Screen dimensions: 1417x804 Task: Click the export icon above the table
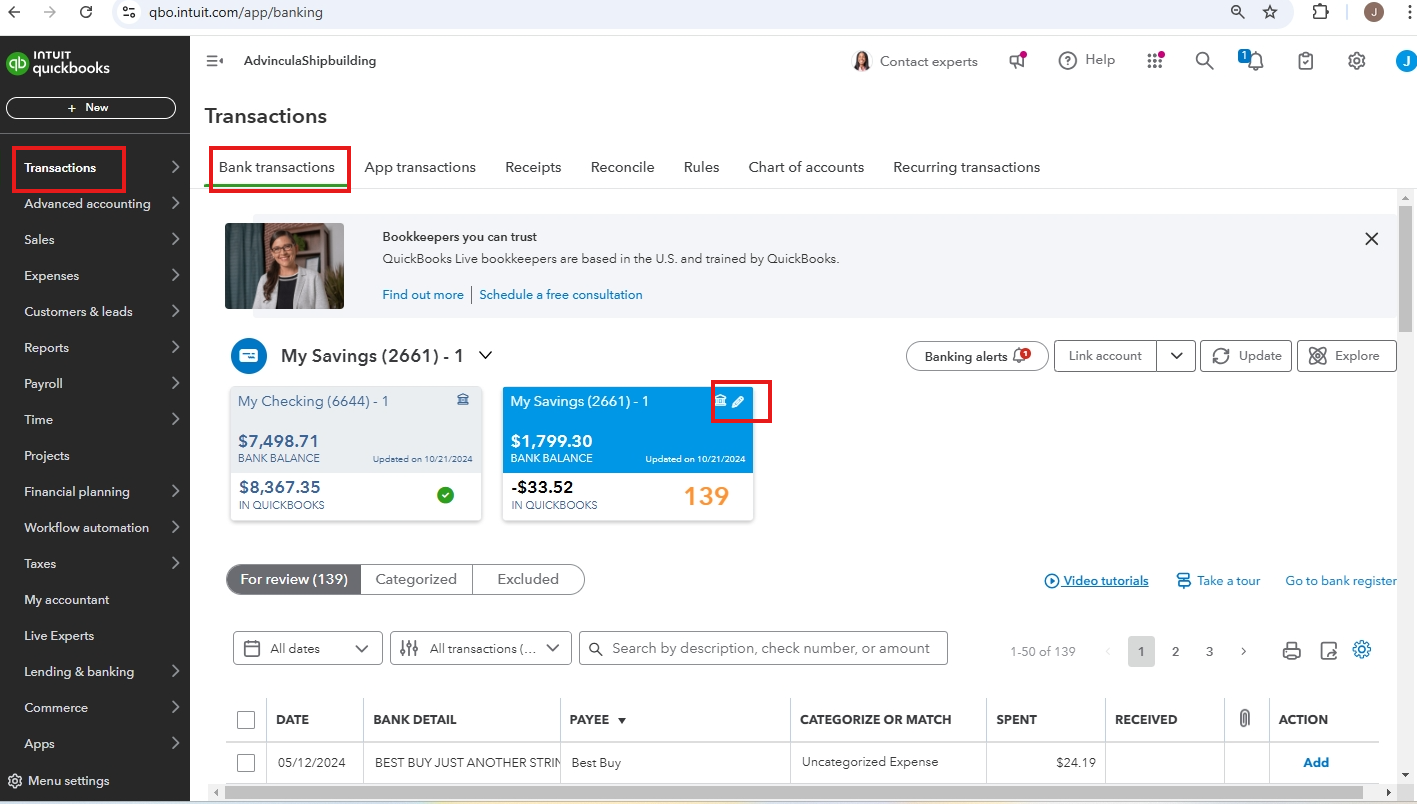tap(1329, 651)
